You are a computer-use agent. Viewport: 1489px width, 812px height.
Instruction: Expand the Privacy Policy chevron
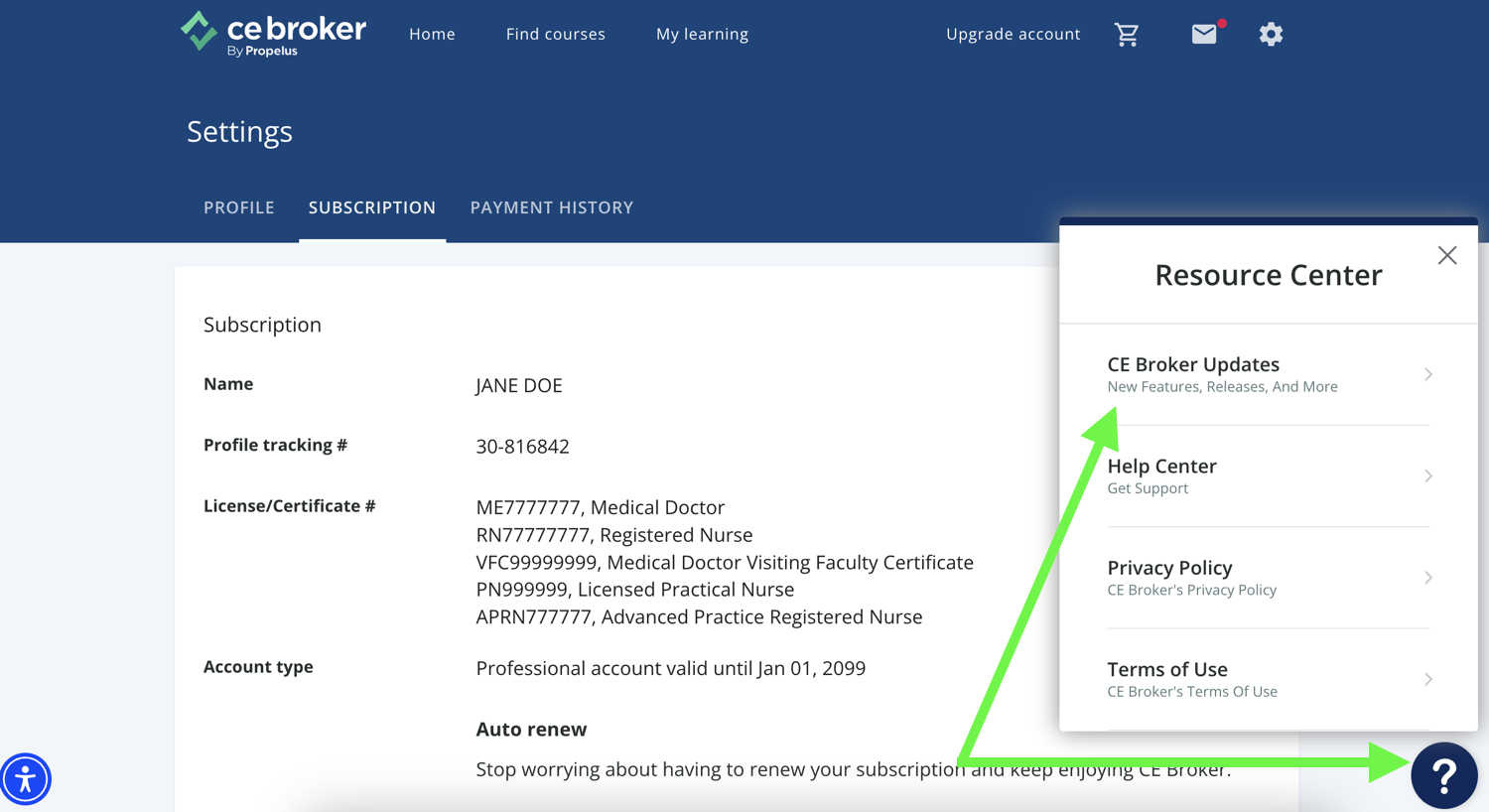pos(1428,578)
